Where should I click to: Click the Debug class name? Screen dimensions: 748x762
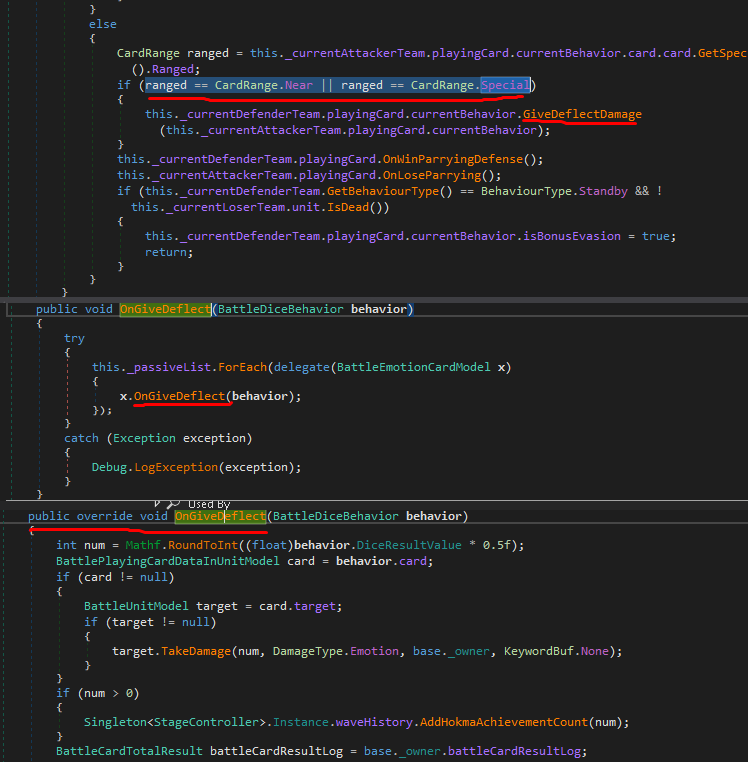[109, 468]
